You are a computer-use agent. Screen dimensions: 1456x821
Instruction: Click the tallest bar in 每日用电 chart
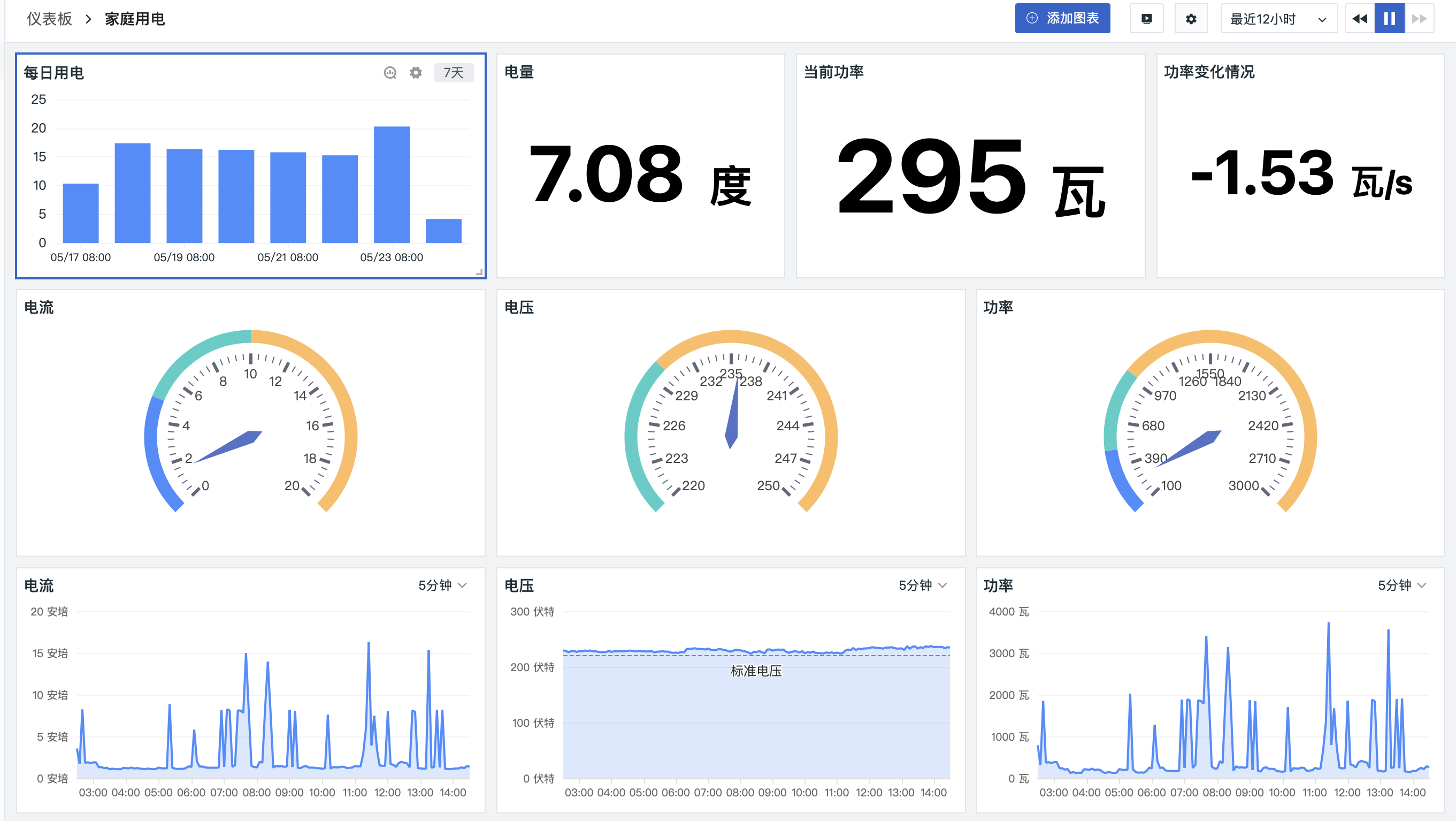392,184
